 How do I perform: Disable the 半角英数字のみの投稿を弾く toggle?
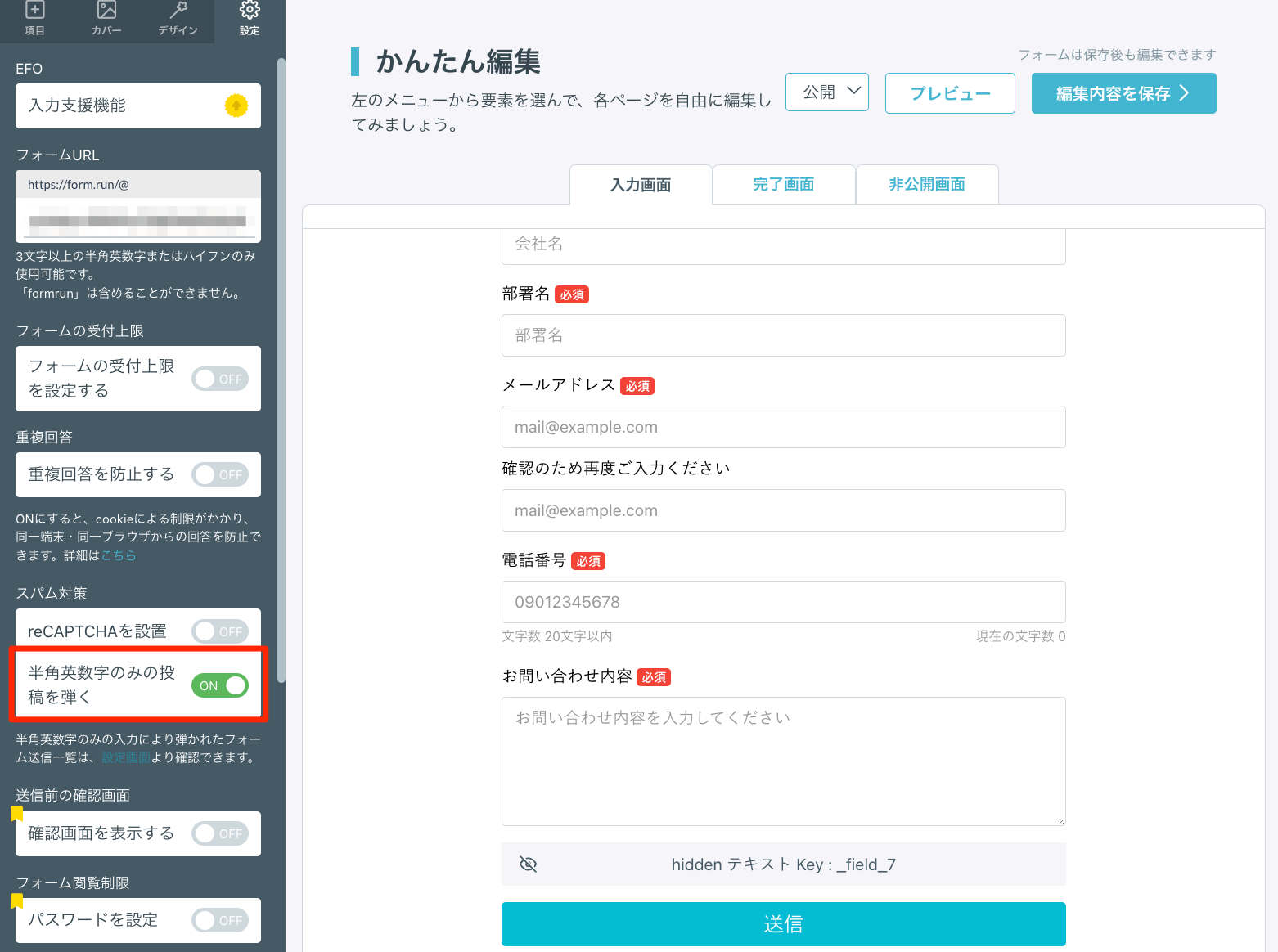[220, 685]
